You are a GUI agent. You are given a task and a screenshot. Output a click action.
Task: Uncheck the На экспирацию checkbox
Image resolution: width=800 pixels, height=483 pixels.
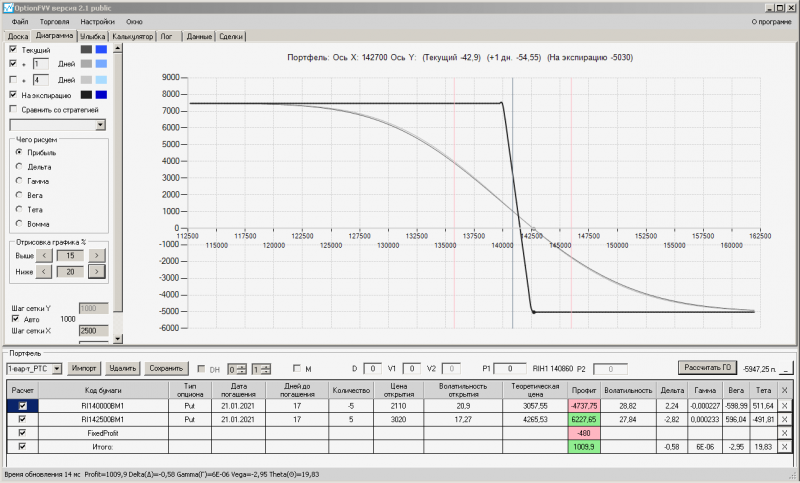click(x=13, y=94)
